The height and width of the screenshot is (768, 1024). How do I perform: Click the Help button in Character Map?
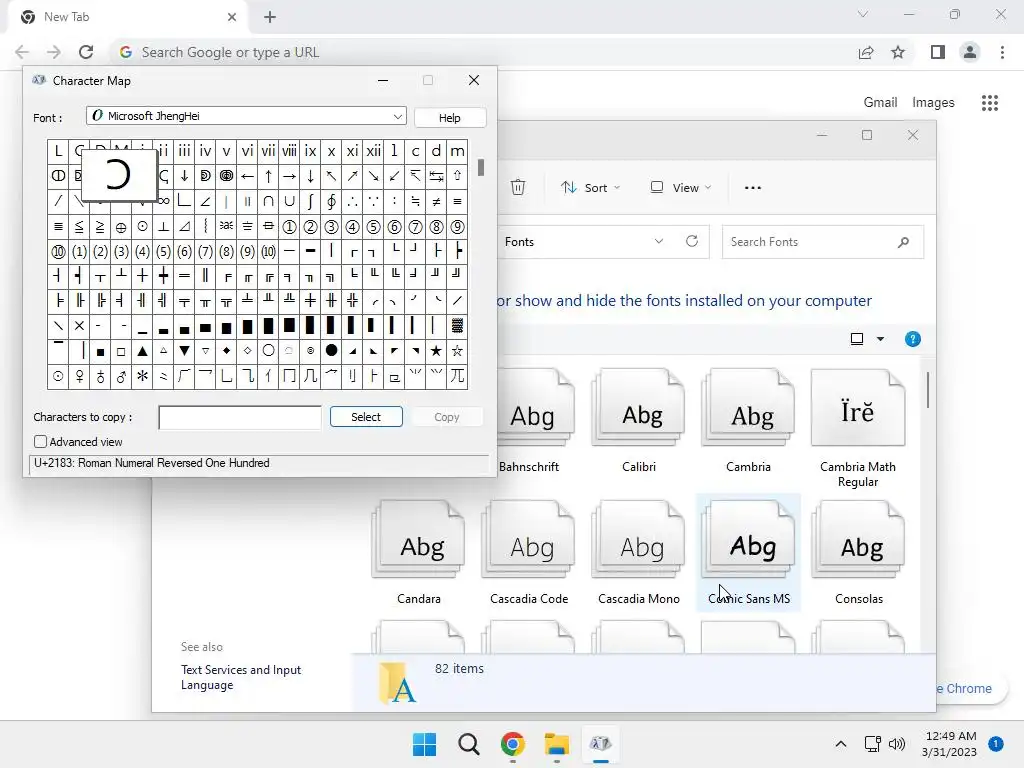(449, 118)
